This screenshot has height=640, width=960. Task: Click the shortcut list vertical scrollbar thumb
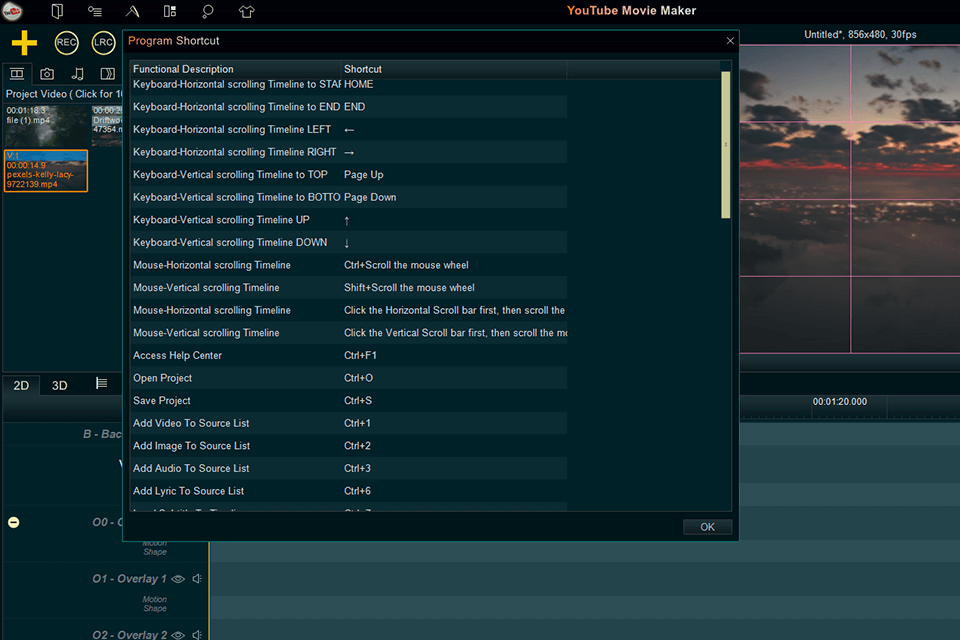(726, 145)
